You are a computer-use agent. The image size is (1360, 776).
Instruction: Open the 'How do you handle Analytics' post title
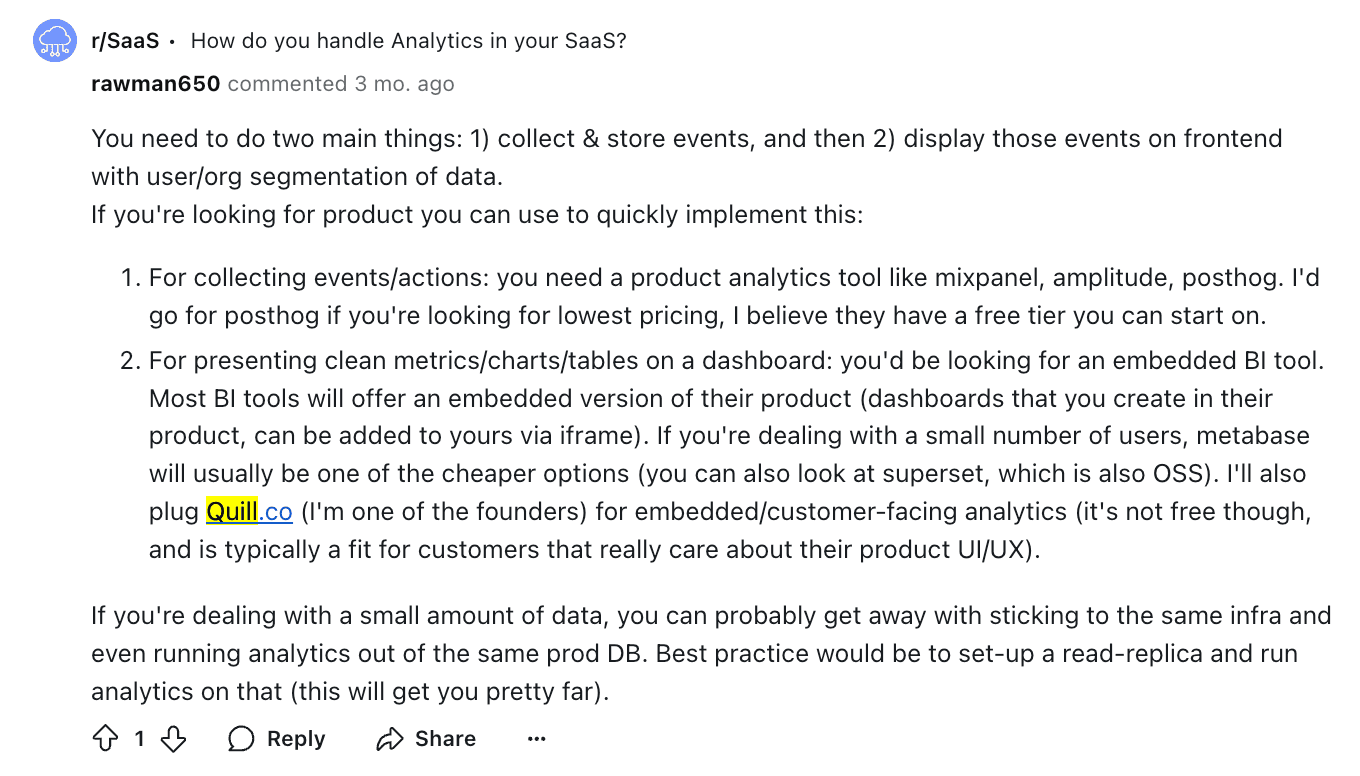pos(408,41)
